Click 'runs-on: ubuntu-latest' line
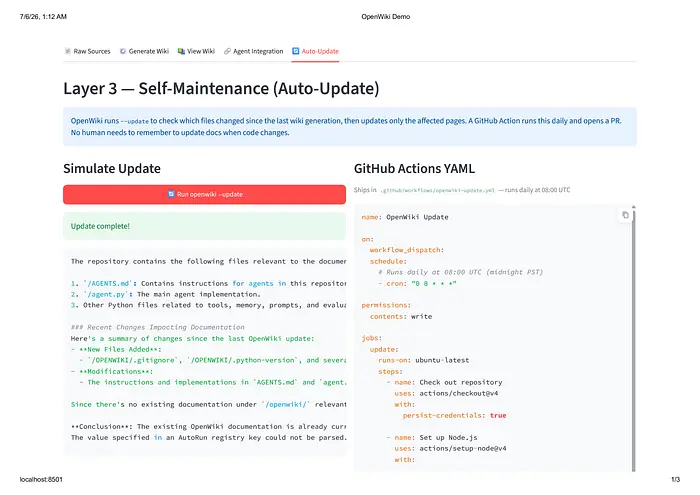The width and height of the screenshot is (700, 495). (x=424, y=360)
